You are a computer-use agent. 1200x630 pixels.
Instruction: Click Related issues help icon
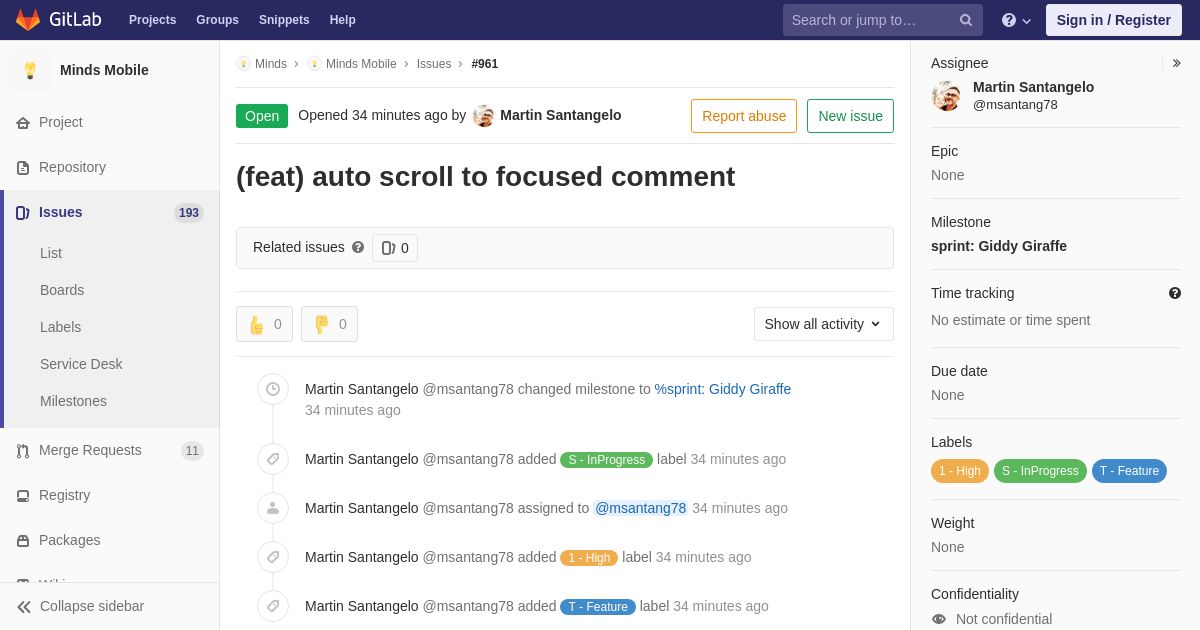[358, 247]
